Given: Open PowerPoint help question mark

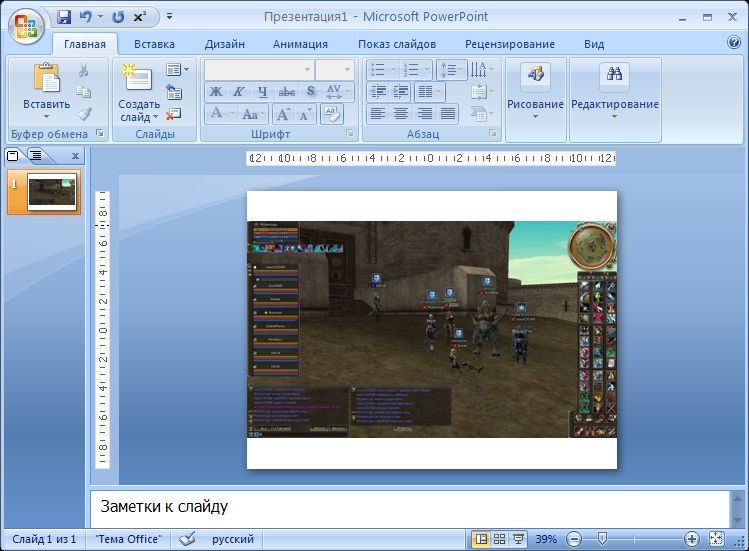Looking at the screenshot, I should (x=734, y=43).
